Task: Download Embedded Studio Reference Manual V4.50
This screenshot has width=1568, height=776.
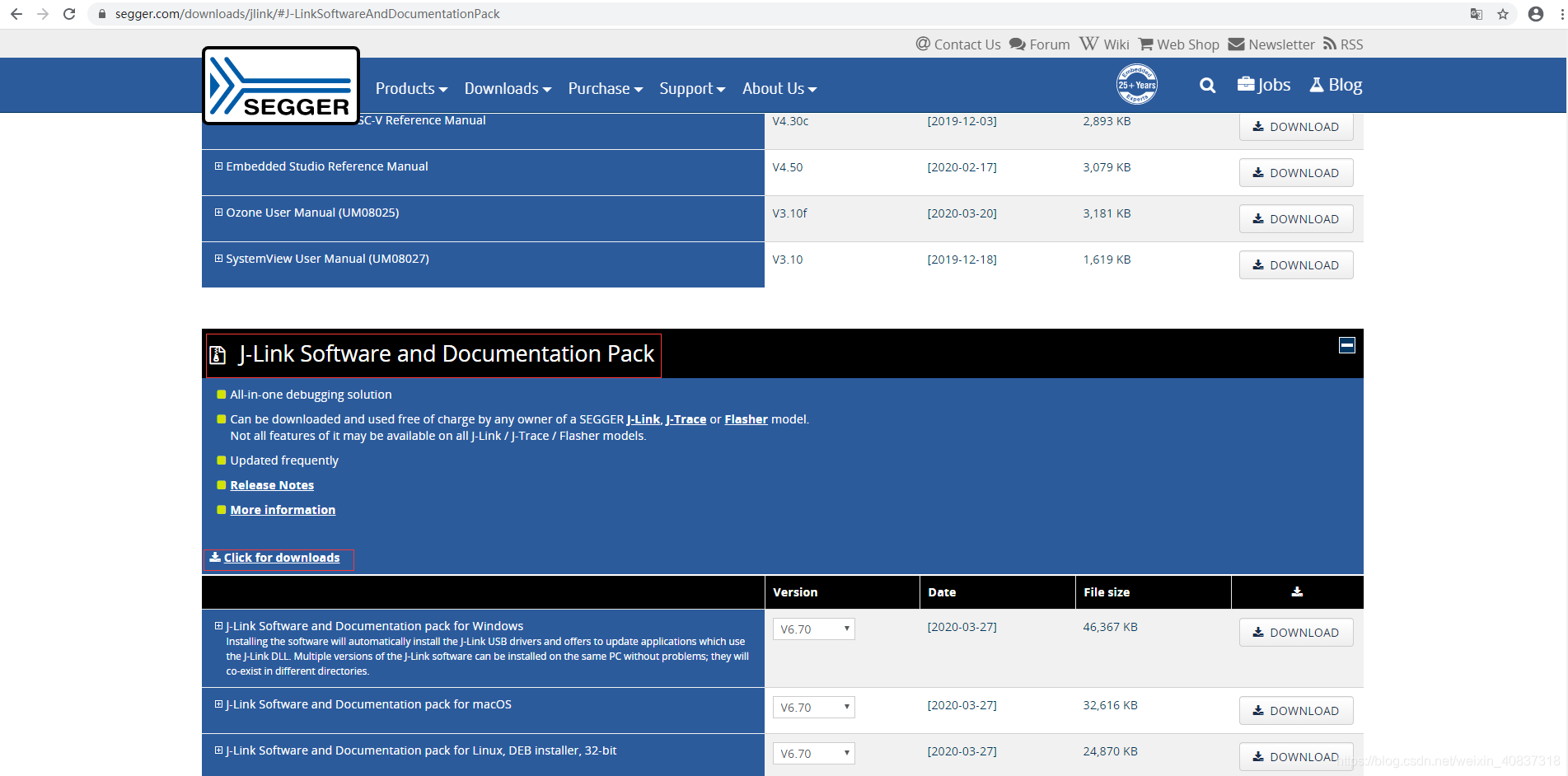Action: pyautogui.click(x=1296, y=173)
